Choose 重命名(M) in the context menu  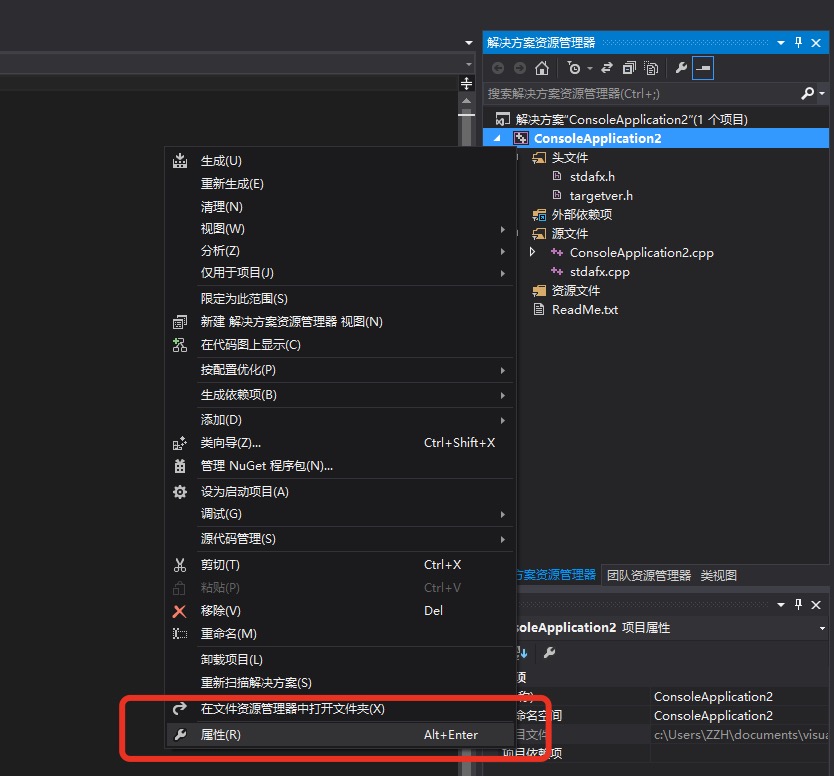[339, 633]
